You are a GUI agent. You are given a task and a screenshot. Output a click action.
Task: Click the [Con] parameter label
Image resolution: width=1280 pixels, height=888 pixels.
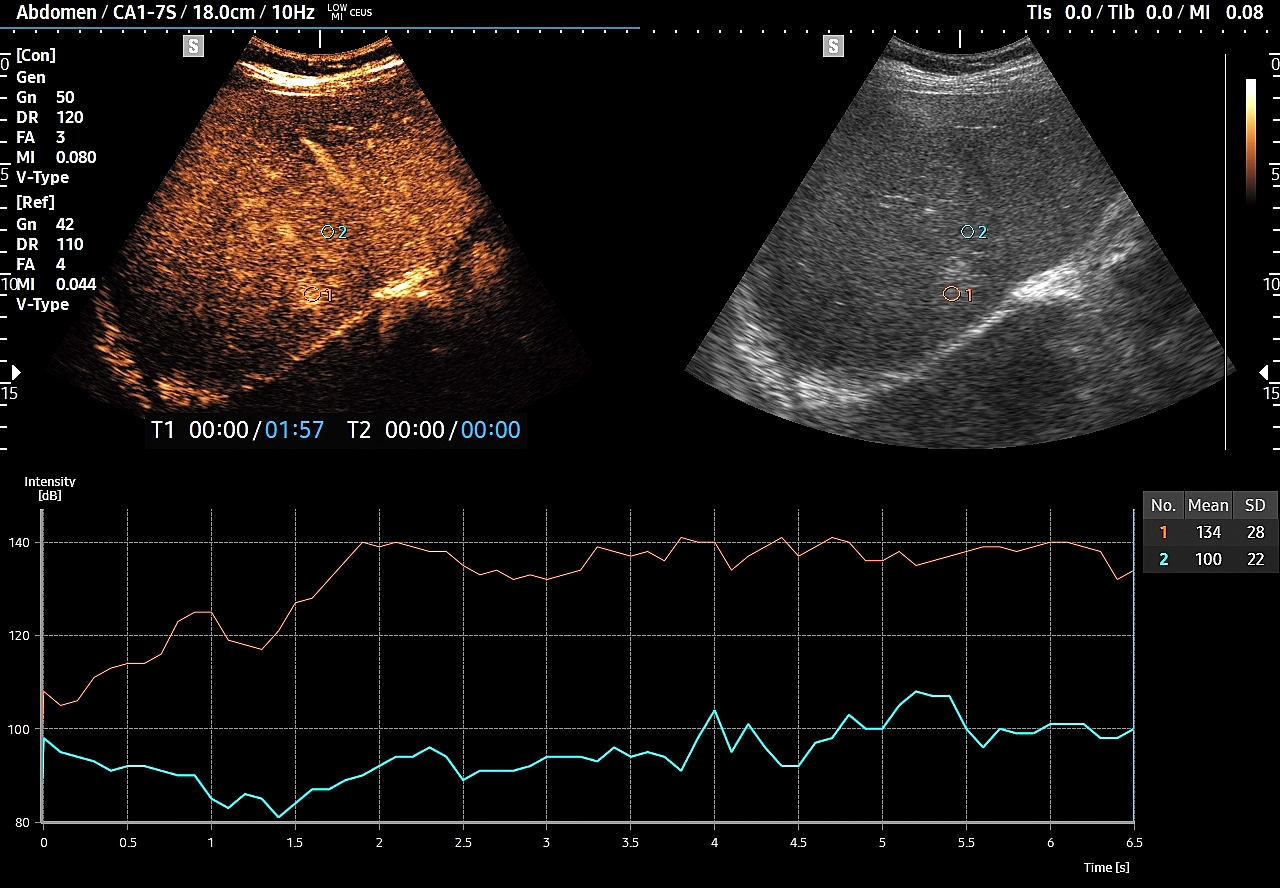tap(36, 56)
